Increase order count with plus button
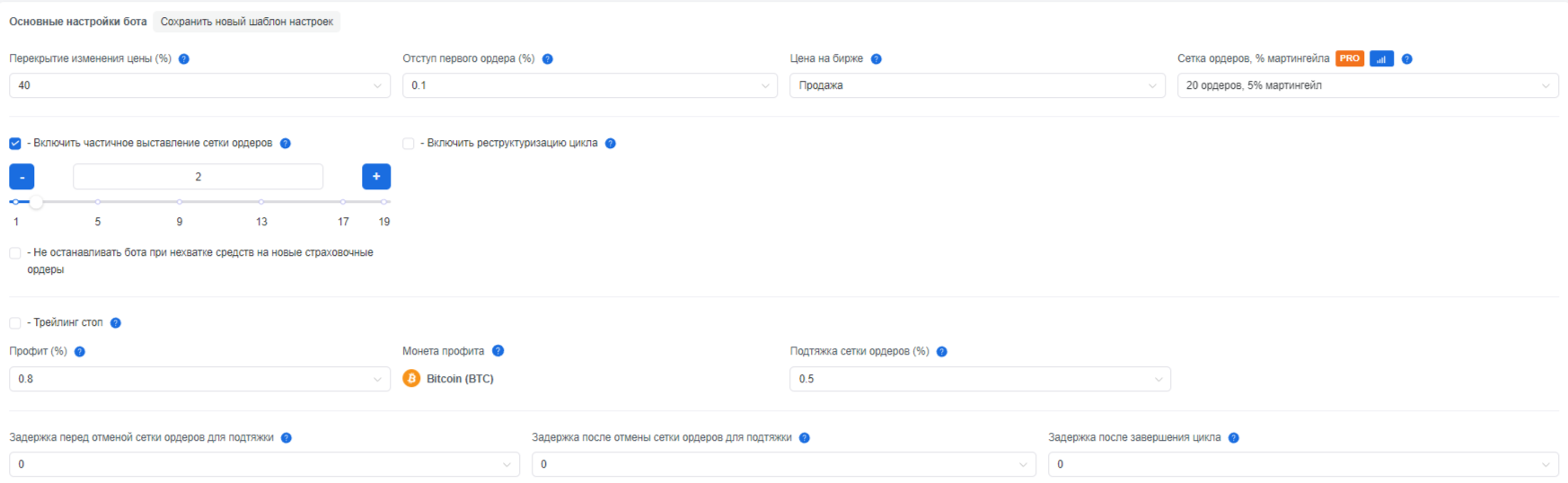1568x483 pixels. pyautogui.click(x=376, y=177)
